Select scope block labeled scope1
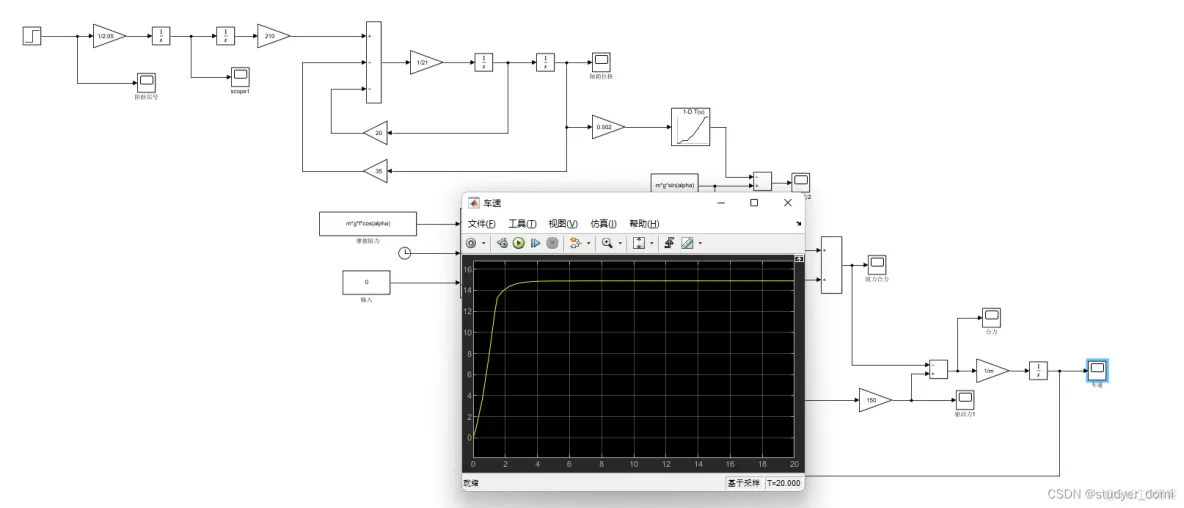 240,77
